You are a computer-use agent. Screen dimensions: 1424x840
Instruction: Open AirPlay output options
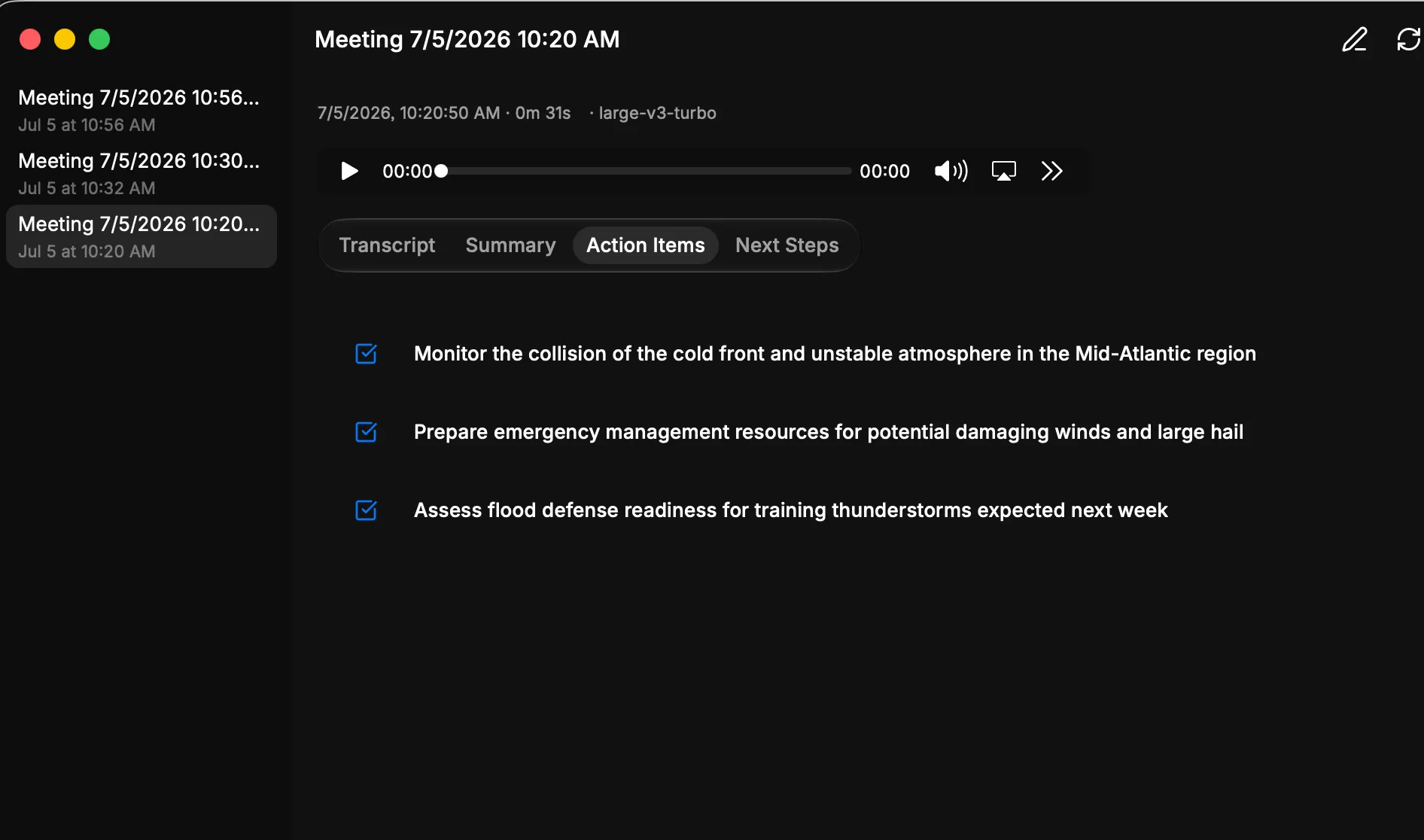coord(1004,171)
